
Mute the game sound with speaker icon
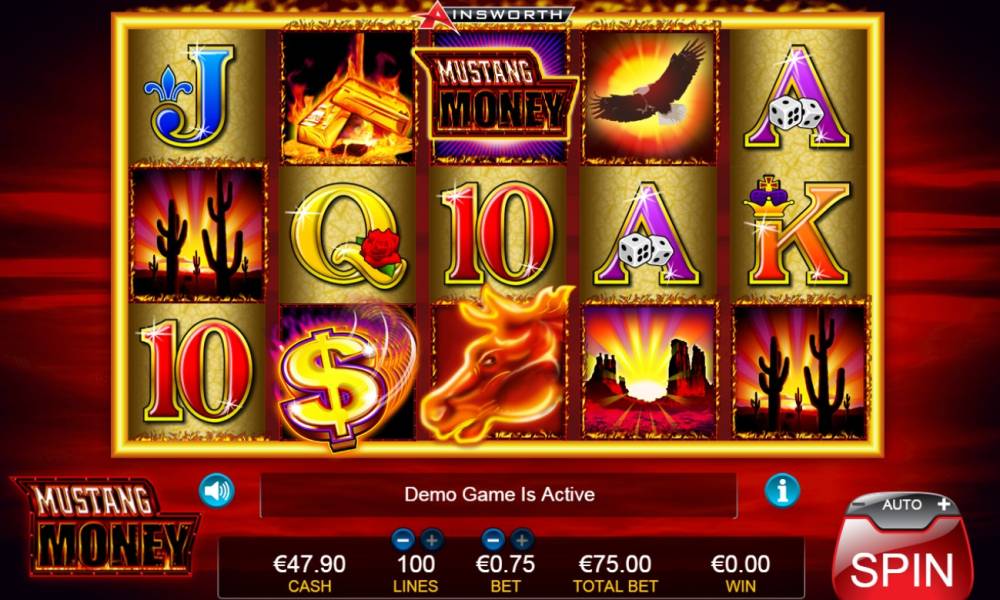tap(216, 491)
